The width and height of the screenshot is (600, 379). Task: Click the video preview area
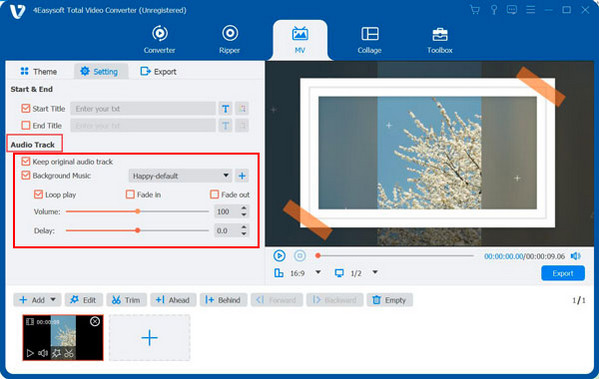point(429,154)
